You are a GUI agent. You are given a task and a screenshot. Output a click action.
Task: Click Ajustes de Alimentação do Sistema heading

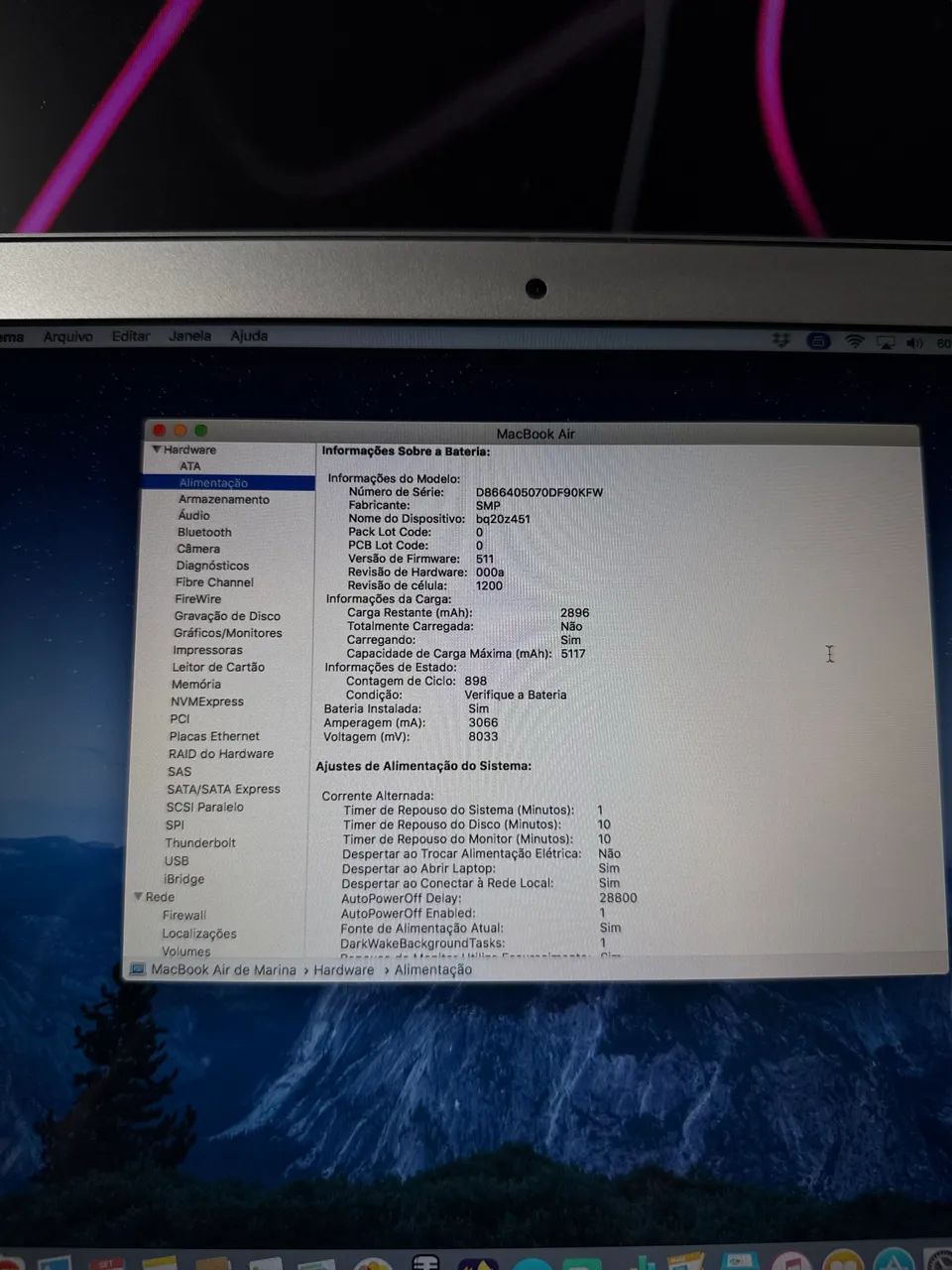(x=423, y=766)
